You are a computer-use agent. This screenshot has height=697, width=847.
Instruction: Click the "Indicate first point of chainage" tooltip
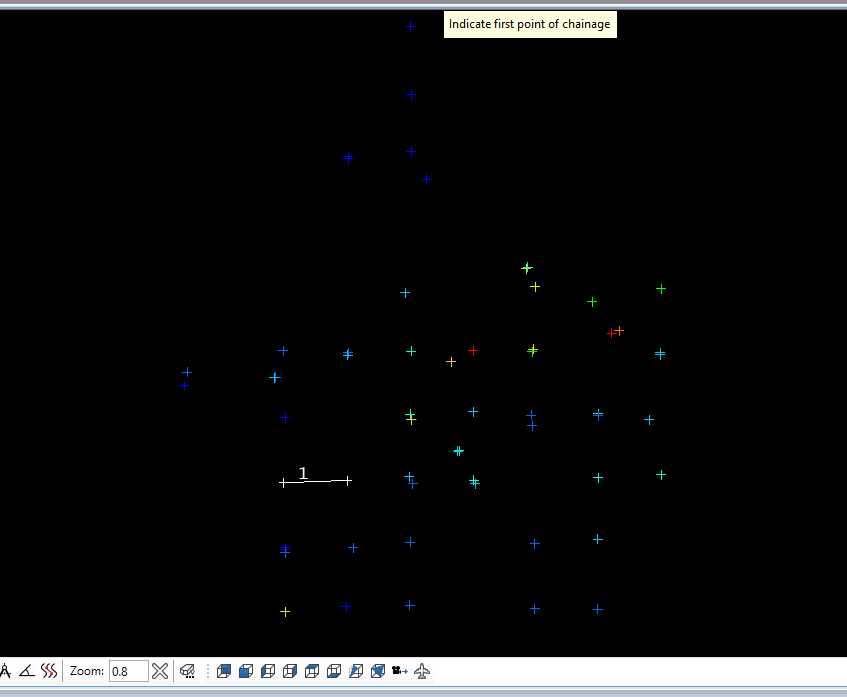click(530, 24)
